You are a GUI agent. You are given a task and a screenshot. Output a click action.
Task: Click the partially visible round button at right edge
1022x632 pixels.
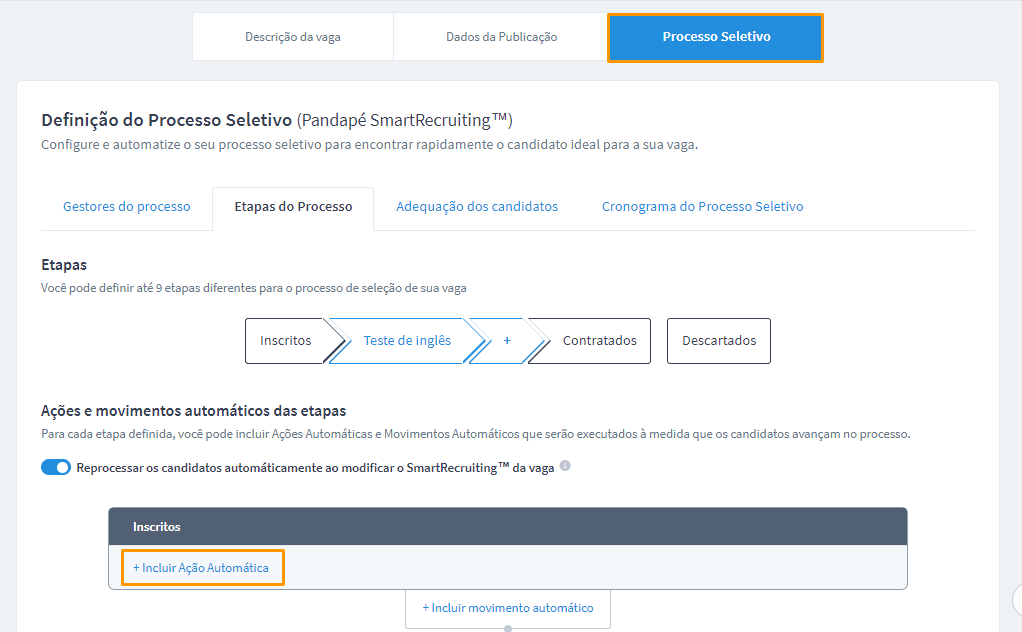(x=1018, y=600)
